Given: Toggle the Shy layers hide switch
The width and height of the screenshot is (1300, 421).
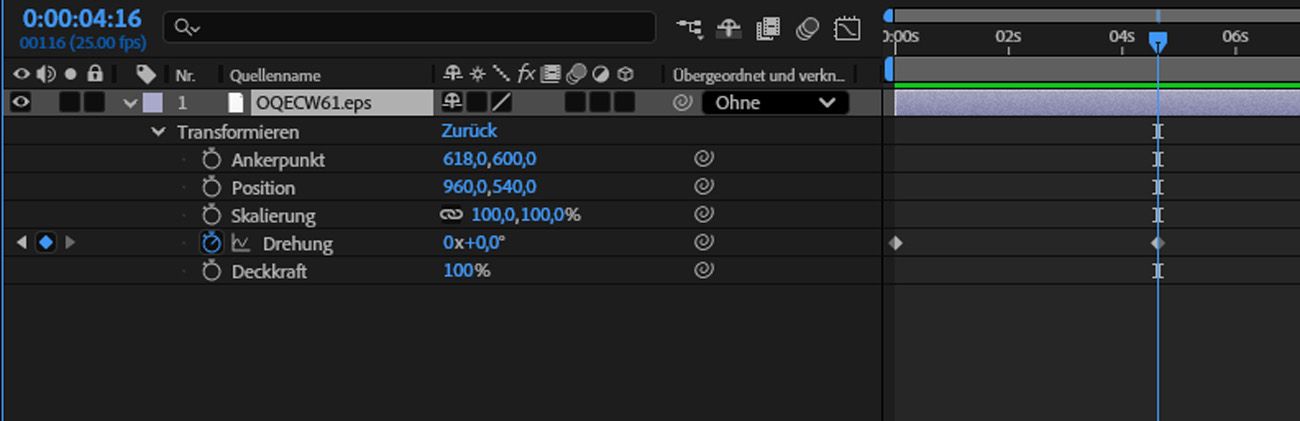Looking at the screenshot, I should click(x=729, y=29).
